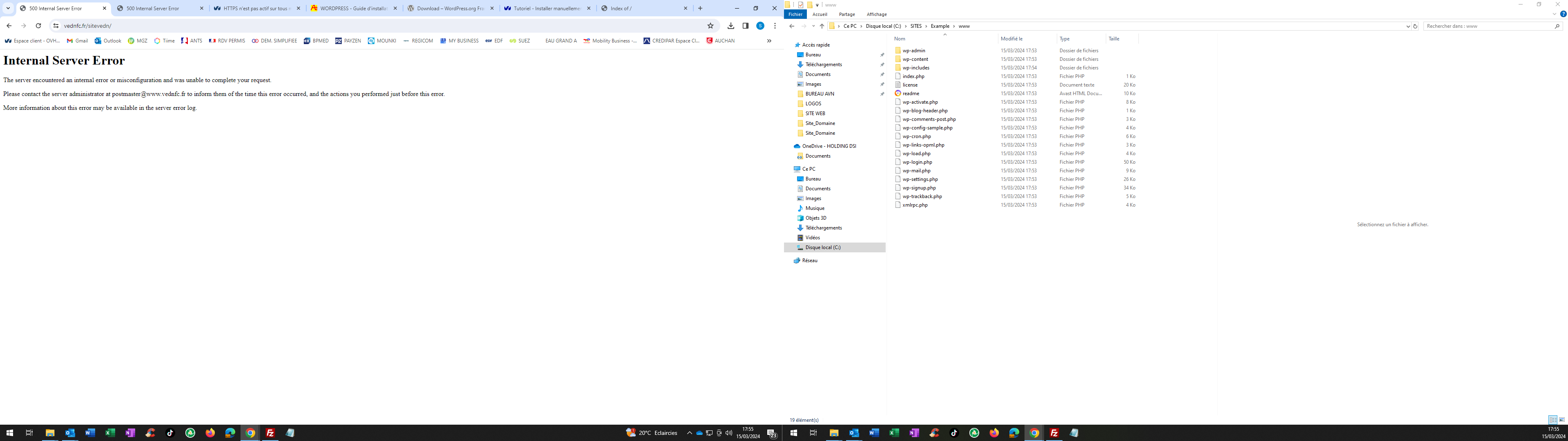The width and height of the screenshot is (1568, 441).
Task: Open the Affichage ribbon tab
Action: point(877,14)
